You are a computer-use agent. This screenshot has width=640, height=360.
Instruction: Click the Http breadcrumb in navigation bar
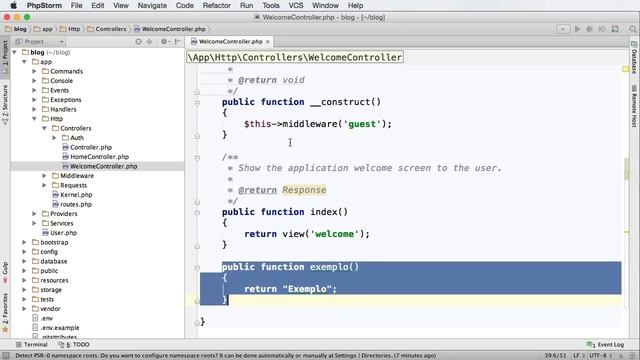point(70,29)
